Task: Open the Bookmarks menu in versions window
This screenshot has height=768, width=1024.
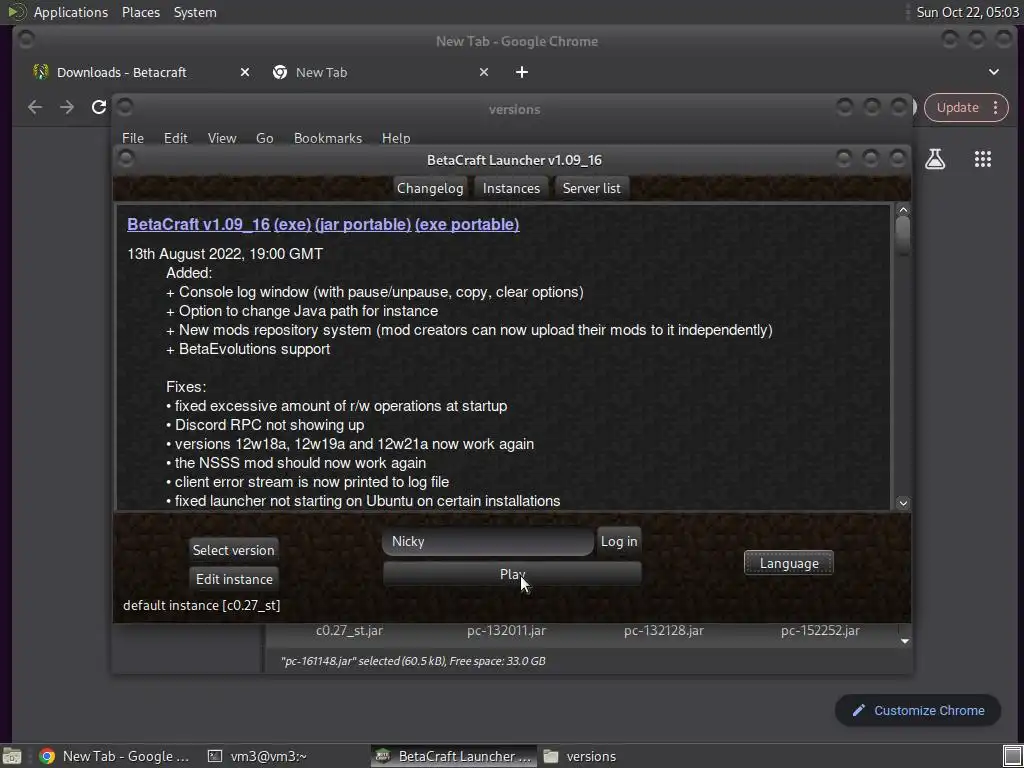Action: tap(327, 138)
